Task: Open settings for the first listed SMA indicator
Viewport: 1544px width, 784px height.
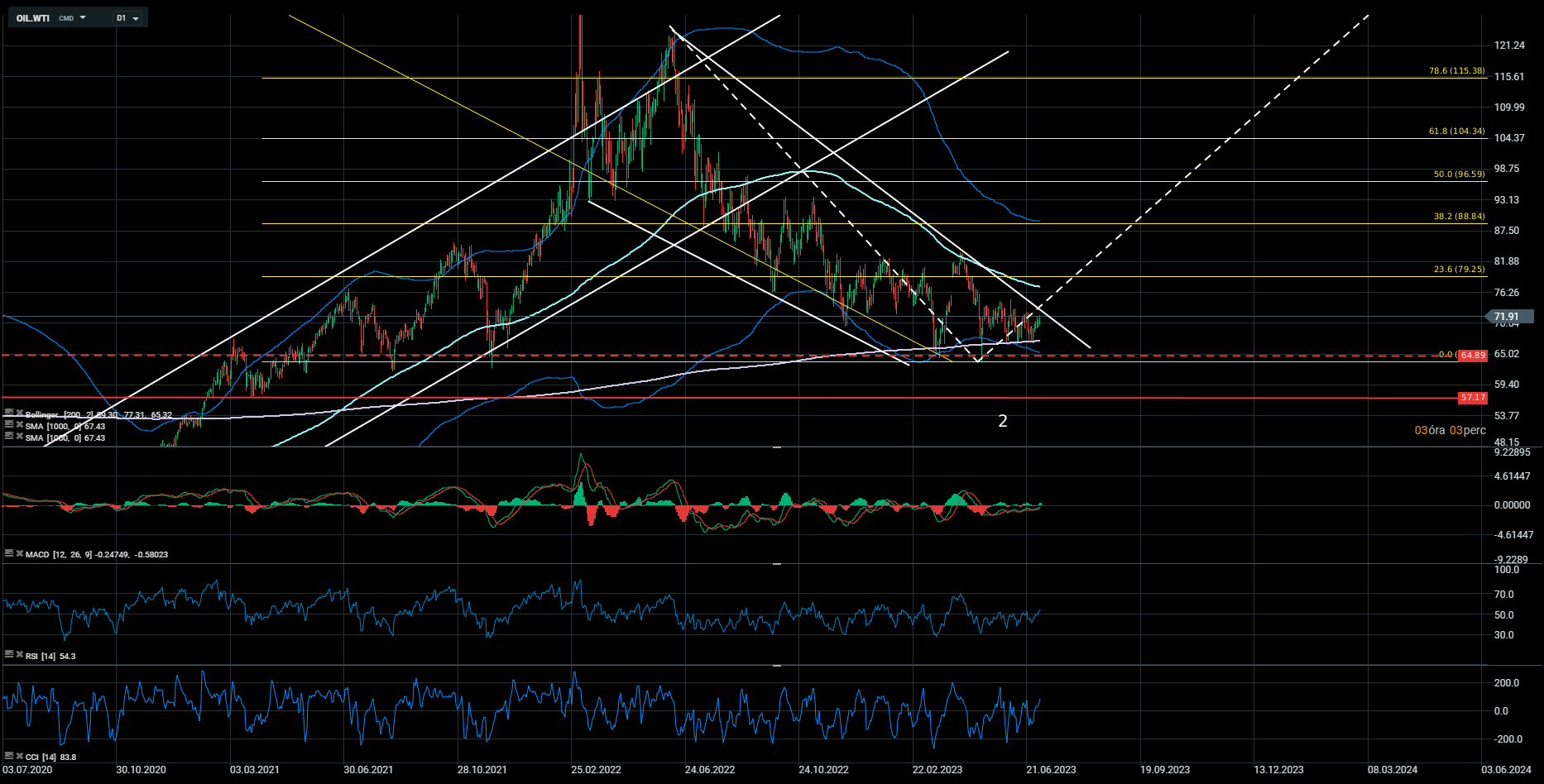Action: (x=9, y=424)
